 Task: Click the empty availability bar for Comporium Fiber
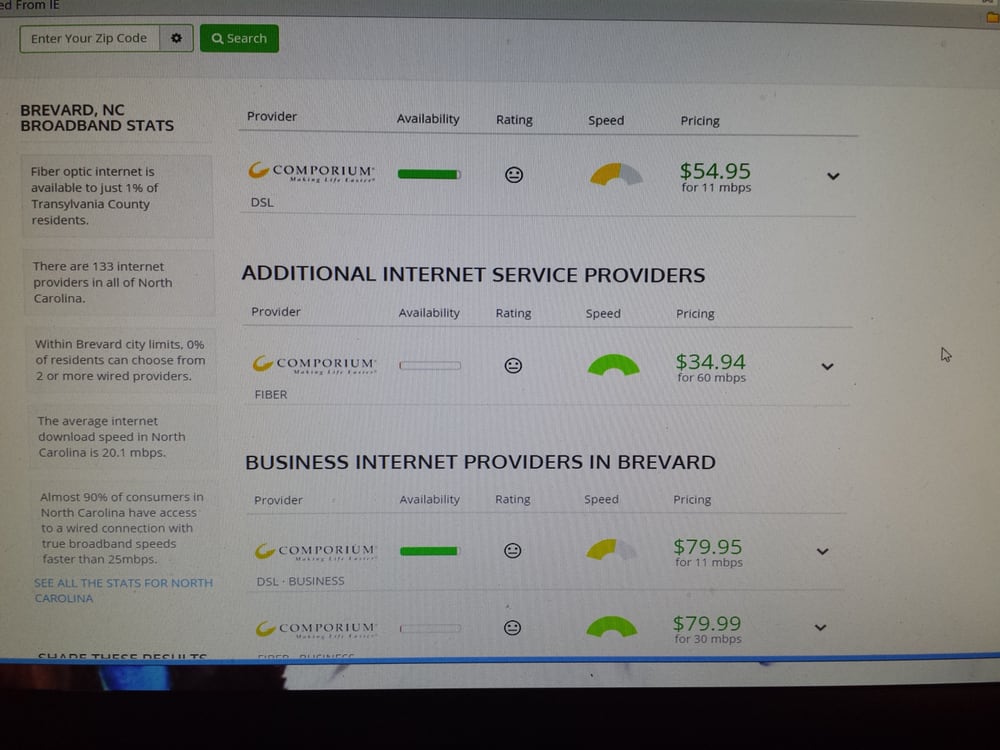[430, 366]
